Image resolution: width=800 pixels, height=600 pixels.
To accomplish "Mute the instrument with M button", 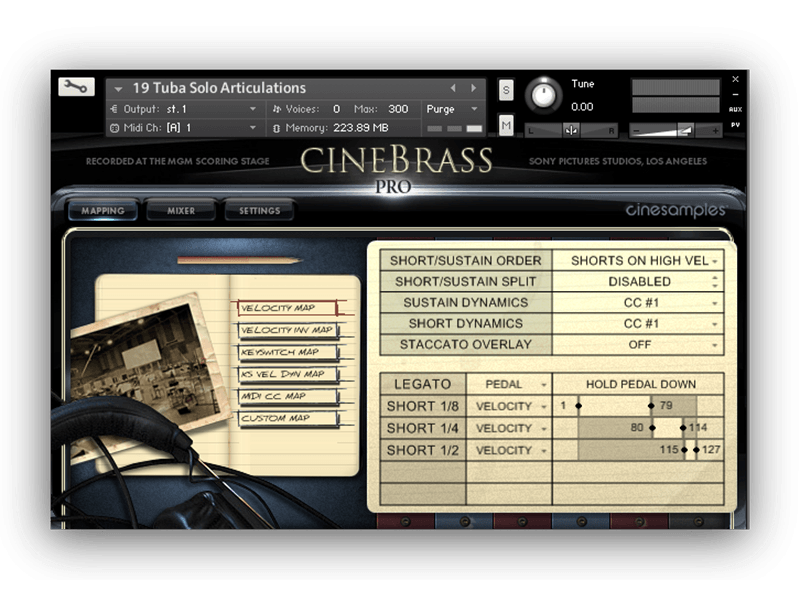I will coord(506,125).
